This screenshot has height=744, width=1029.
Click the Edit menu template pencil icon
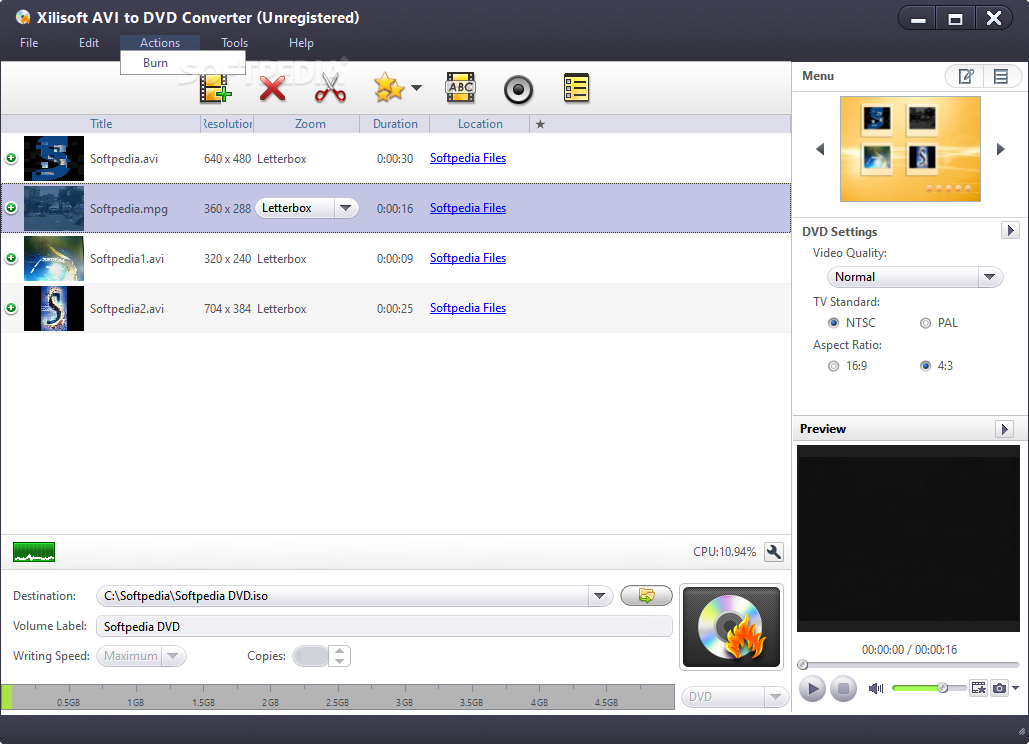point(966,76)
